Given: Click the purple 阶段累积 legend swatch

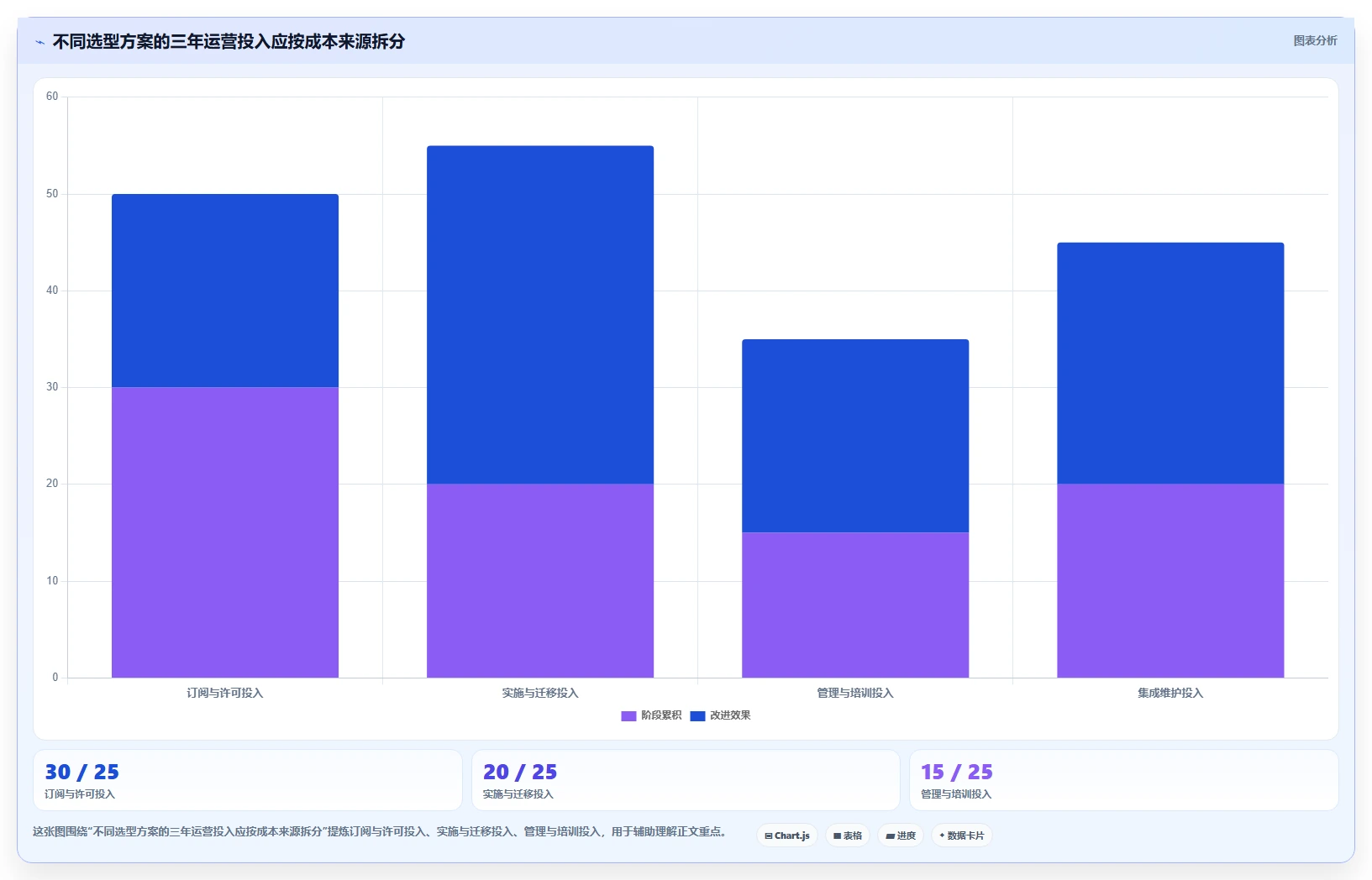Looking at the screenshot, I should 628,716.
